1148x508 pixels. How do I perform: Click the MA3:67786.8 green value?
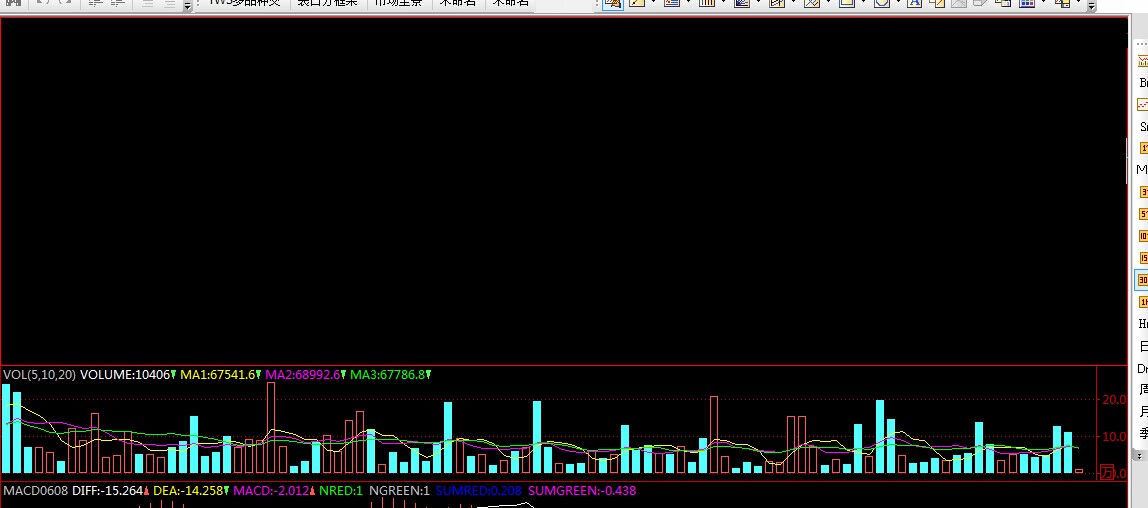[x=387, y=375]
